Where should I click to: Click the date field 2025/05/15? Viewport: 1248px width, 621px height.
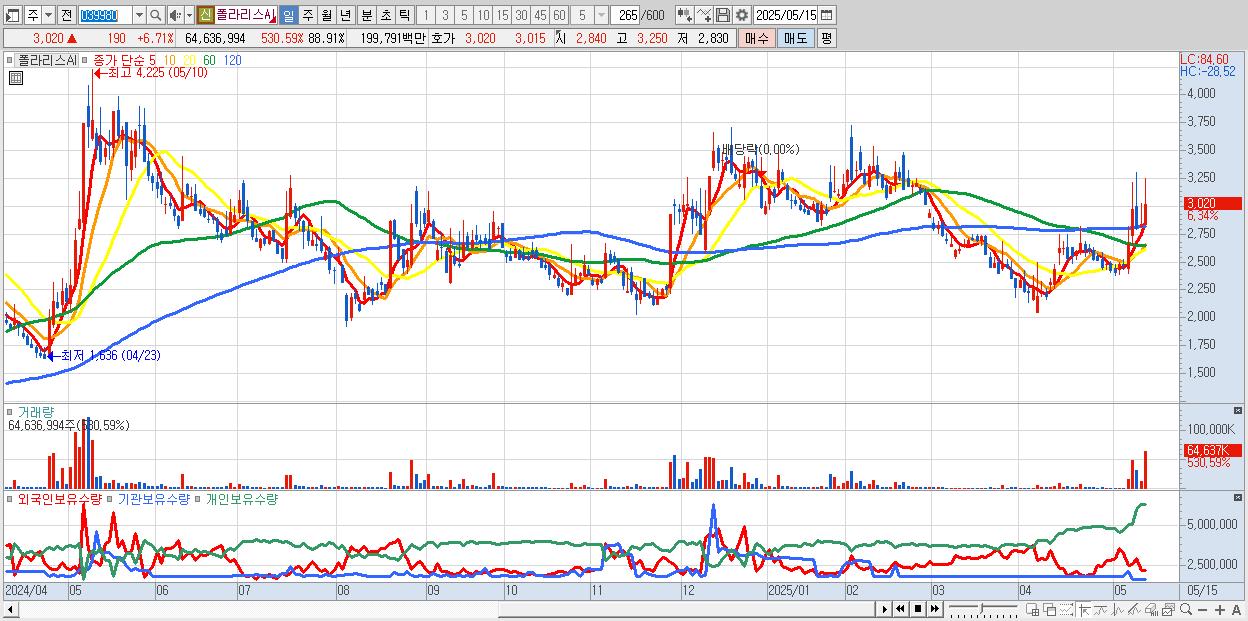(x=785, y=15)
